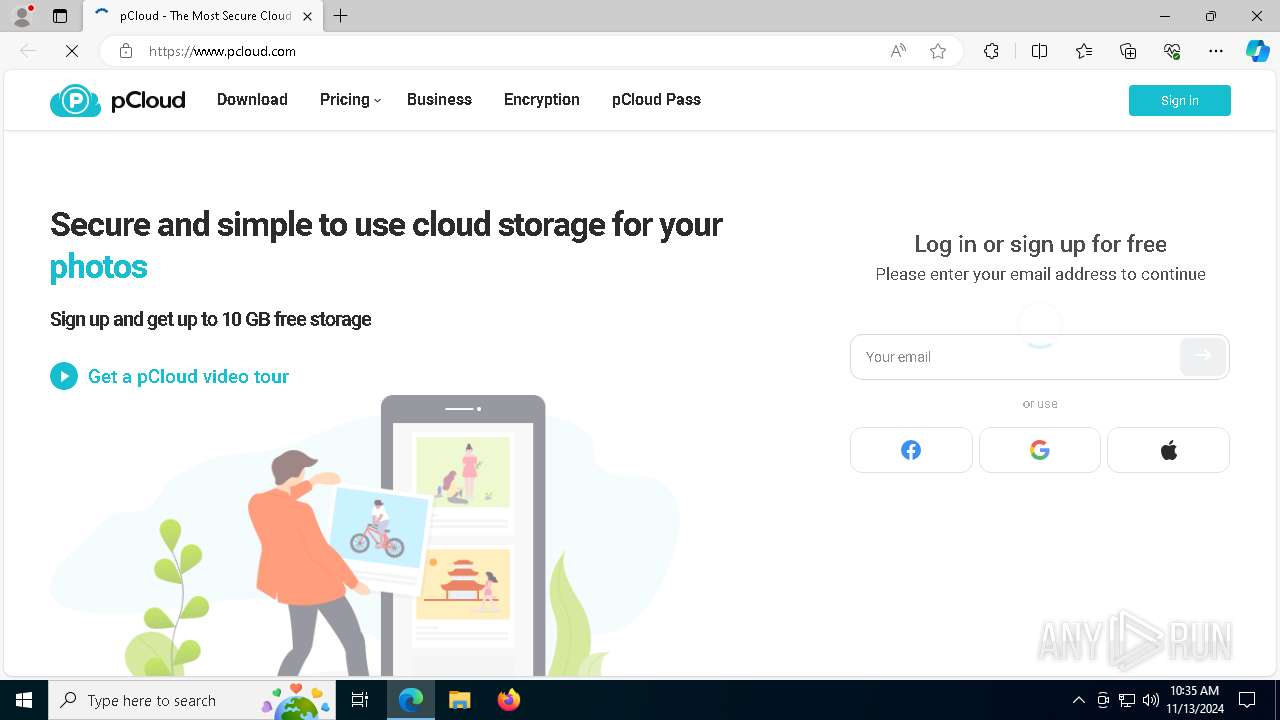
Task: Click the pCloud logo
Action: (118, 100)
